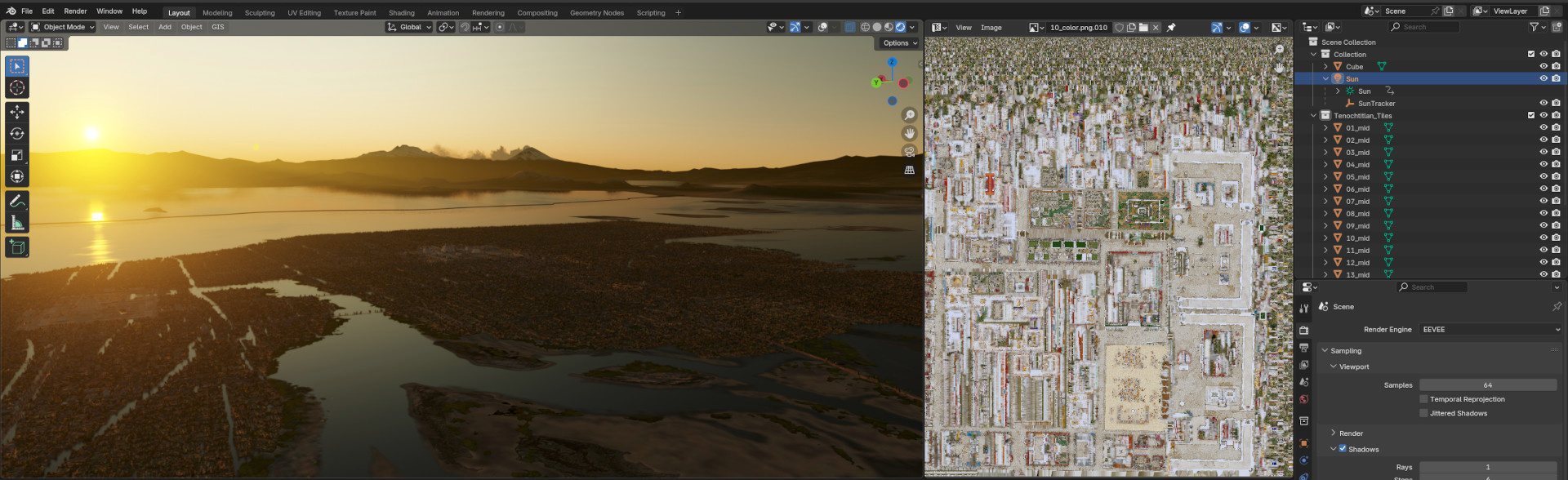Screen dimensions: 1568x480
Task: Activate the Add Cube tool
Action: click(x=17, y=247)
